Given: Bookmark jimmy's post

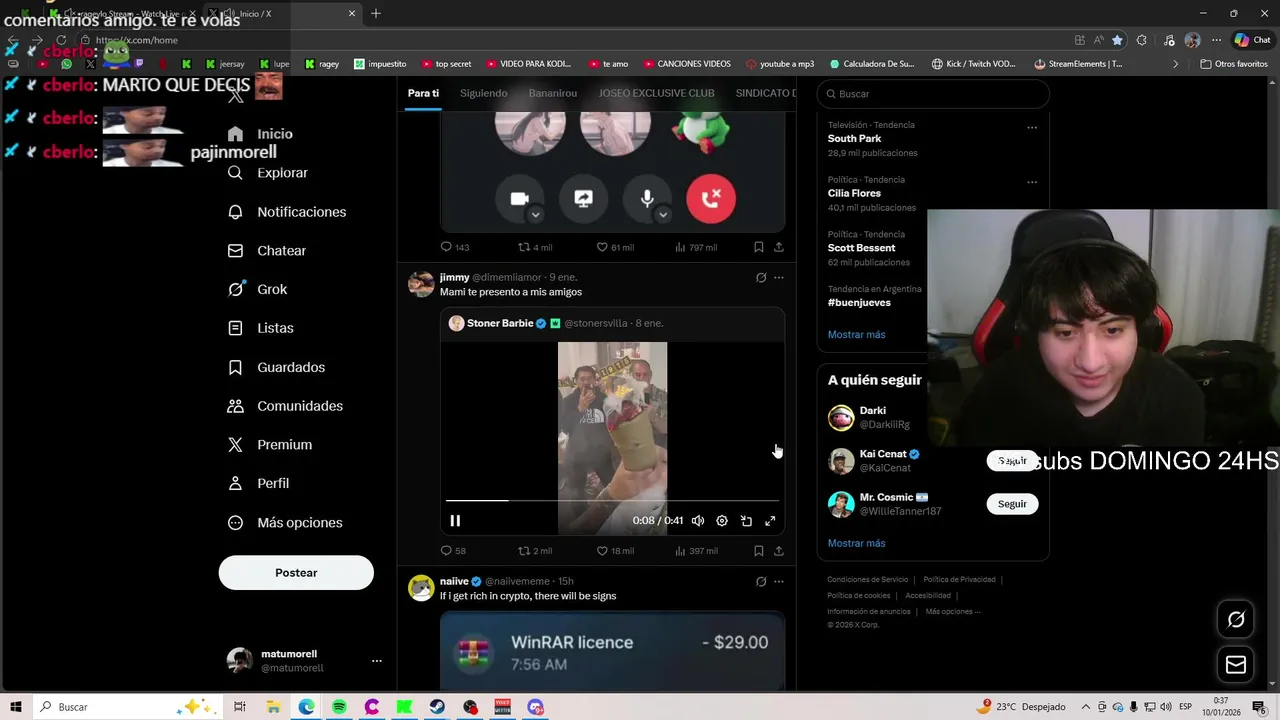Looking at the screenshot, I should coord(758,551).
